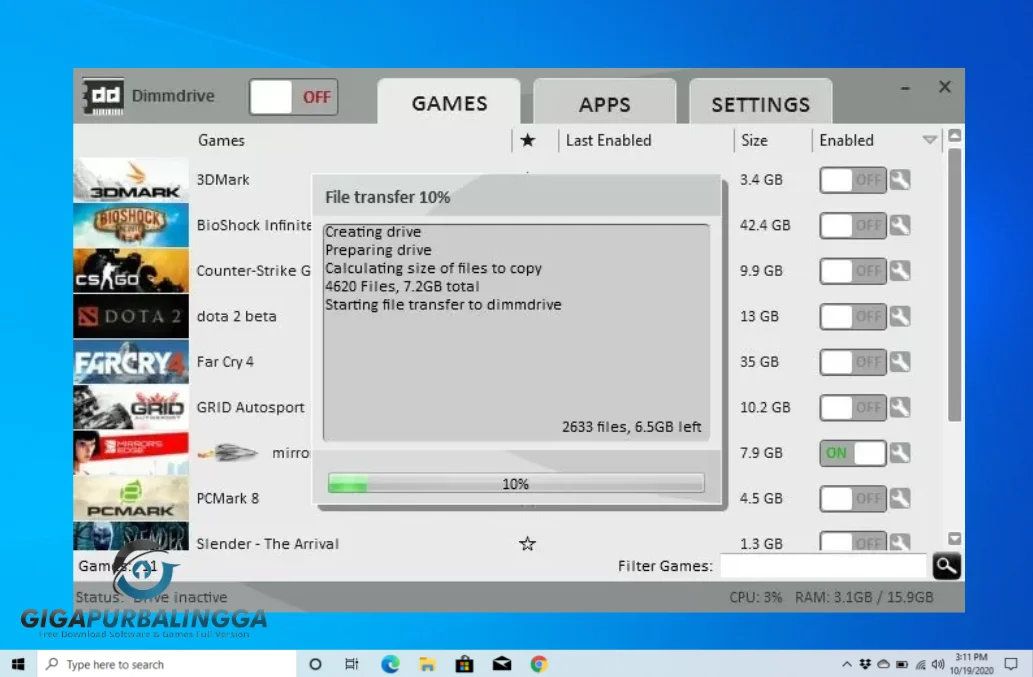Enable the GRID Autosport toggle
This screenshot has height=677, width=1033.
tap(852, 407)
